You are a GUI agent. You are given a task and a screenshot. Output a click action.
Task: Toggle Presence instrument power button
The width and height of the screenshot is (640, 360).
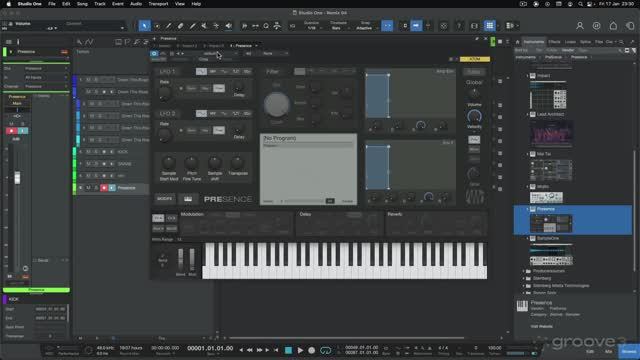point(154,53)
